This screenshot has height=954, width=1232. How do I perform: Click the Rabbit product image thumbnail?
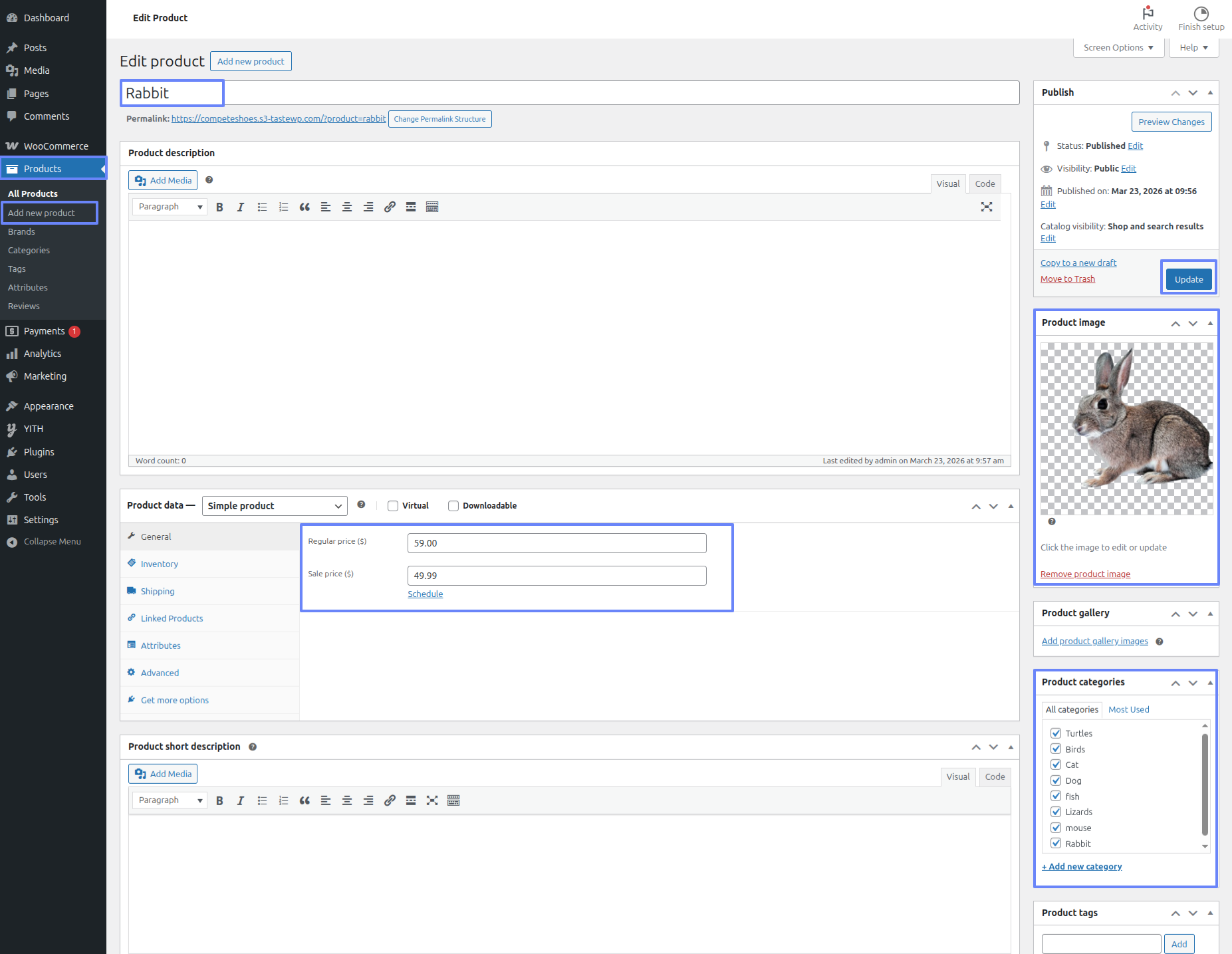click(x=1126, y=429)
